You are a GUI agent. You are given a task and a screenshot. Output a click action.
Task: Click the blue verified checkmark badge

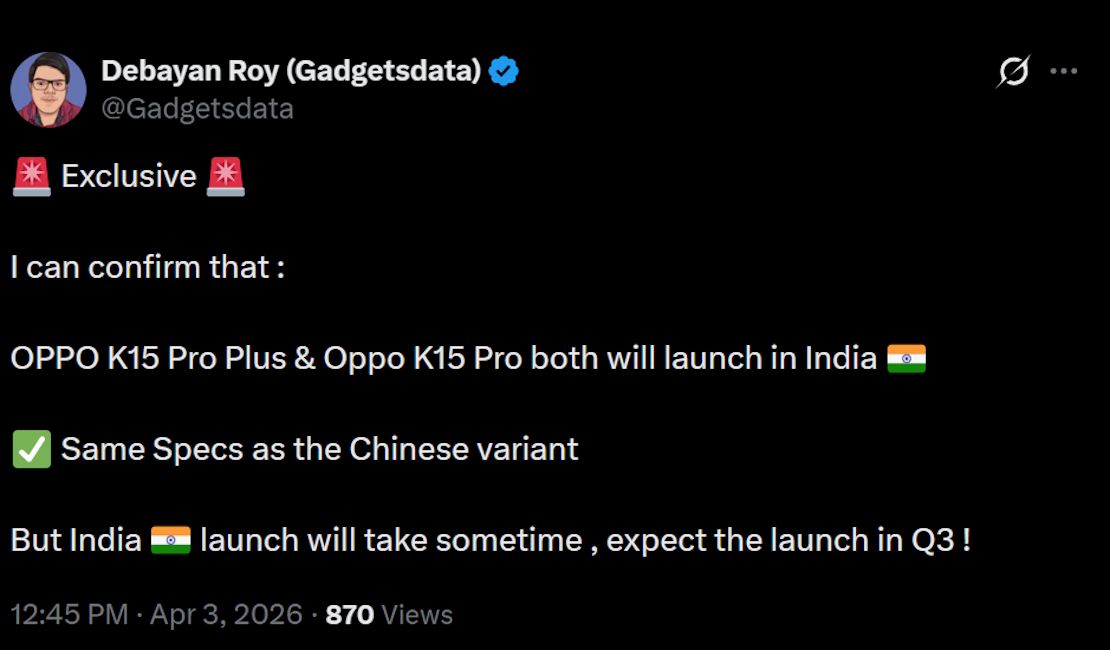tap(502, 69)
